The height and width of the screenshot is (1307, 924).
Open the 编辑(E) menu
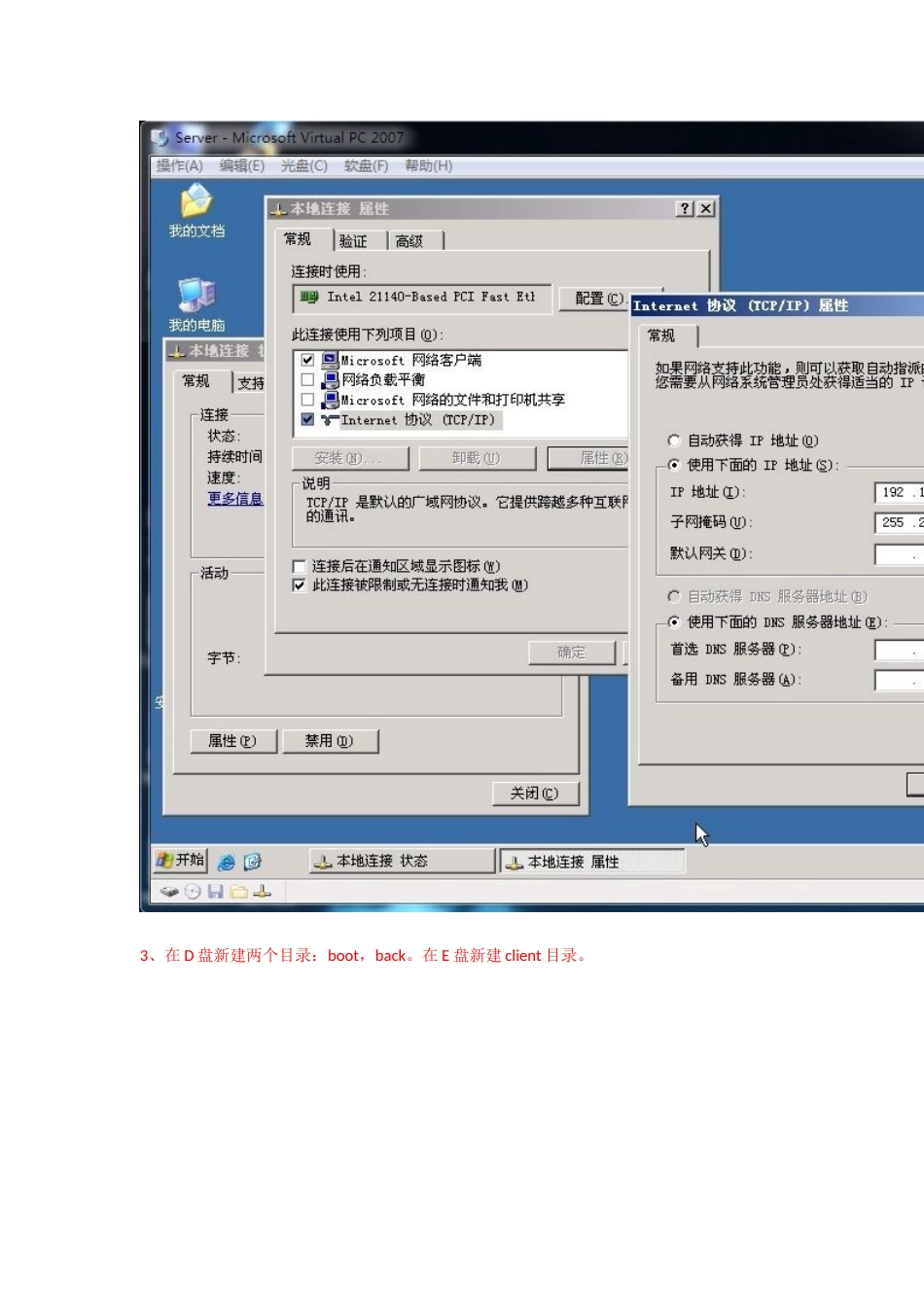(x=242, y=166)
